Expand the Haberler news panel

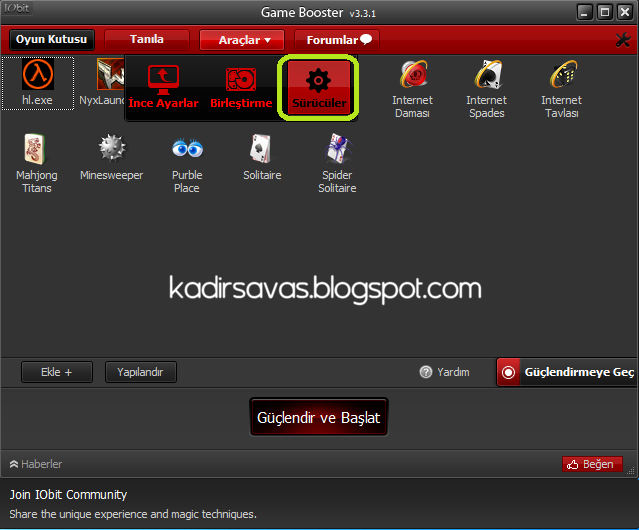(x=35, y=464)
